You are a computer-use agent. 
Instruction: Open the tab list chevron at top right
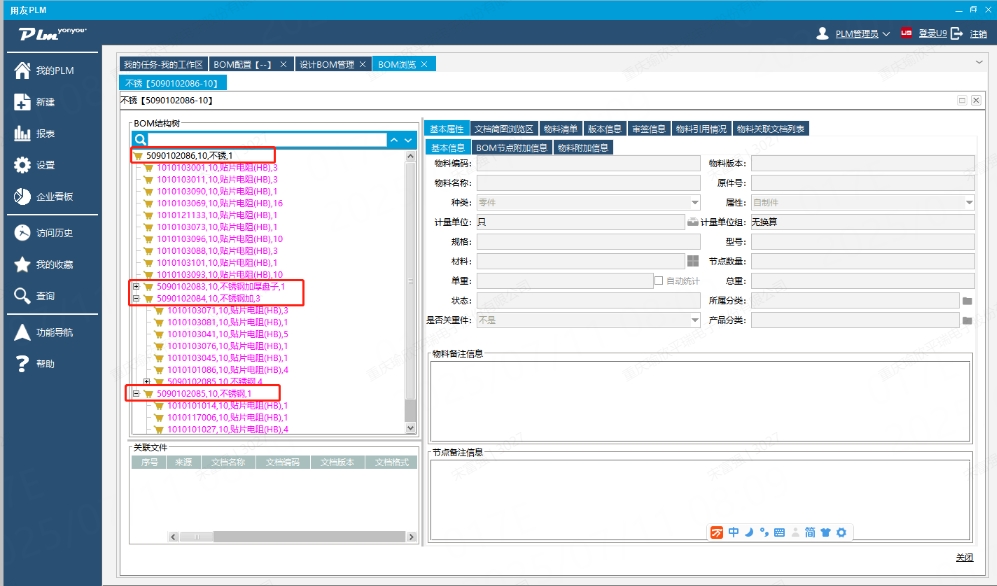tap(979, 62)
